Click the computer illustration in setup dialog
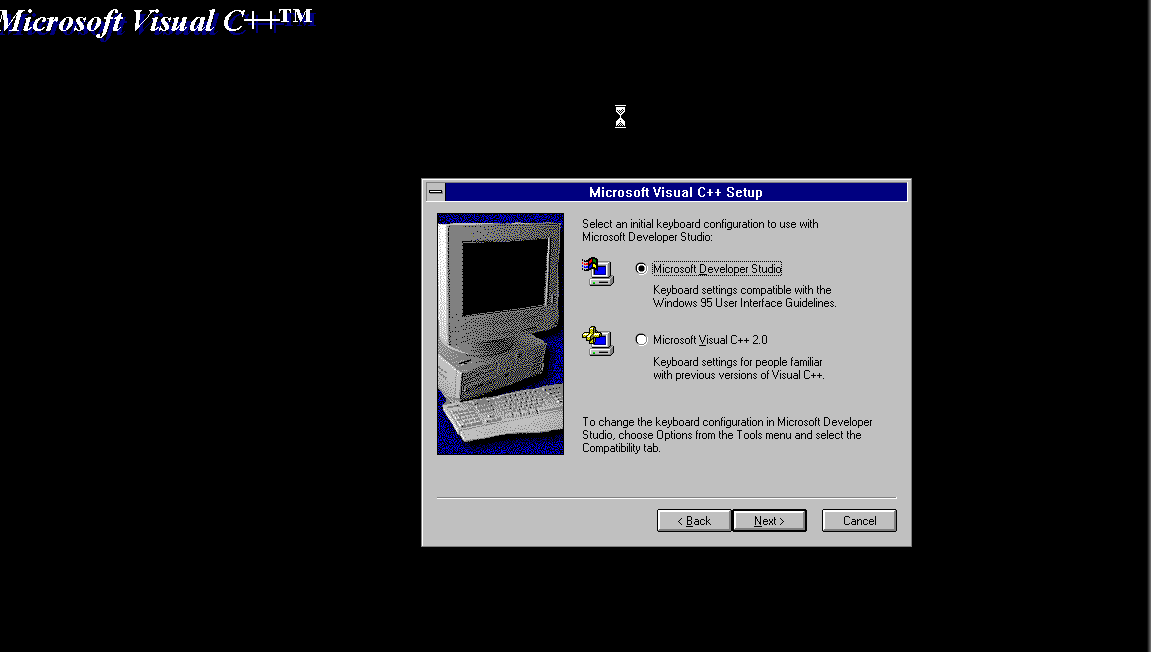This screenshot has height=652, width=1151. pyautogui.click(x=501, y=334)
